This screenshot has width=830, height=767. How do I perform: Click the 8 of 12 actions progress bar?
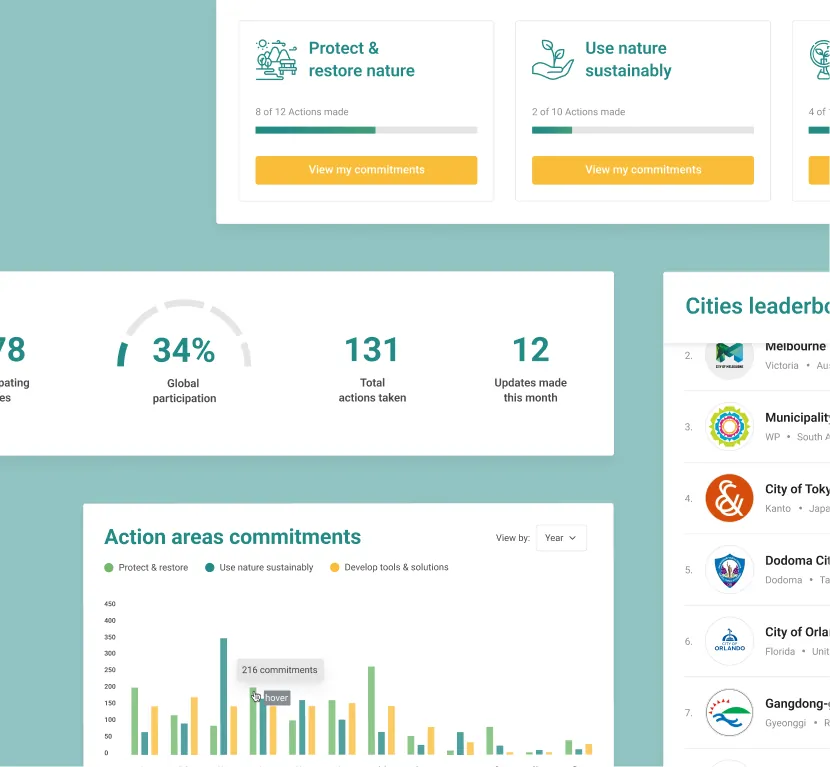[366, 130]
